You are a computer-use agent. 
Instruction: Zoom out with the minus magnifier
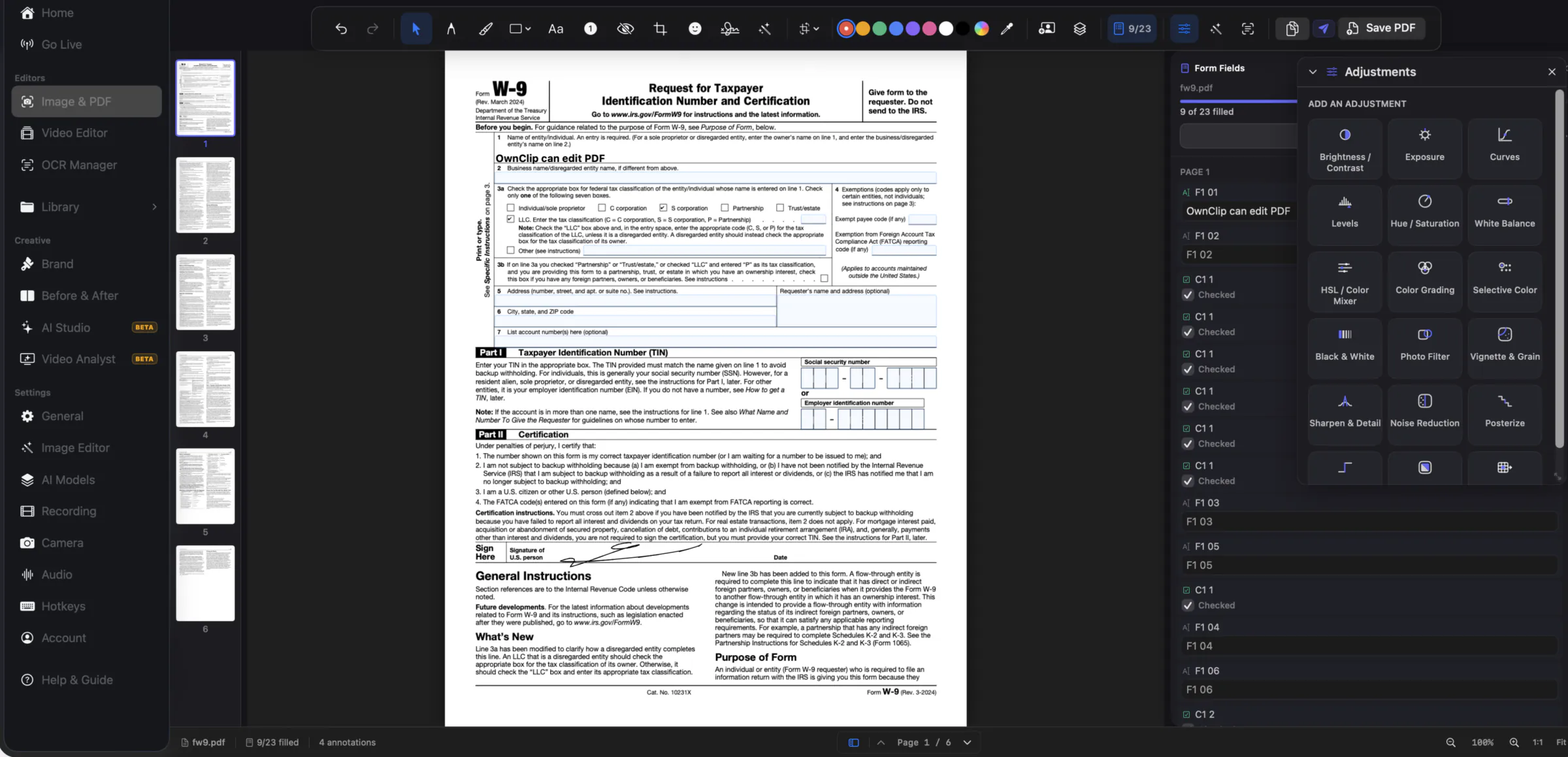(x=1450, y=743)
